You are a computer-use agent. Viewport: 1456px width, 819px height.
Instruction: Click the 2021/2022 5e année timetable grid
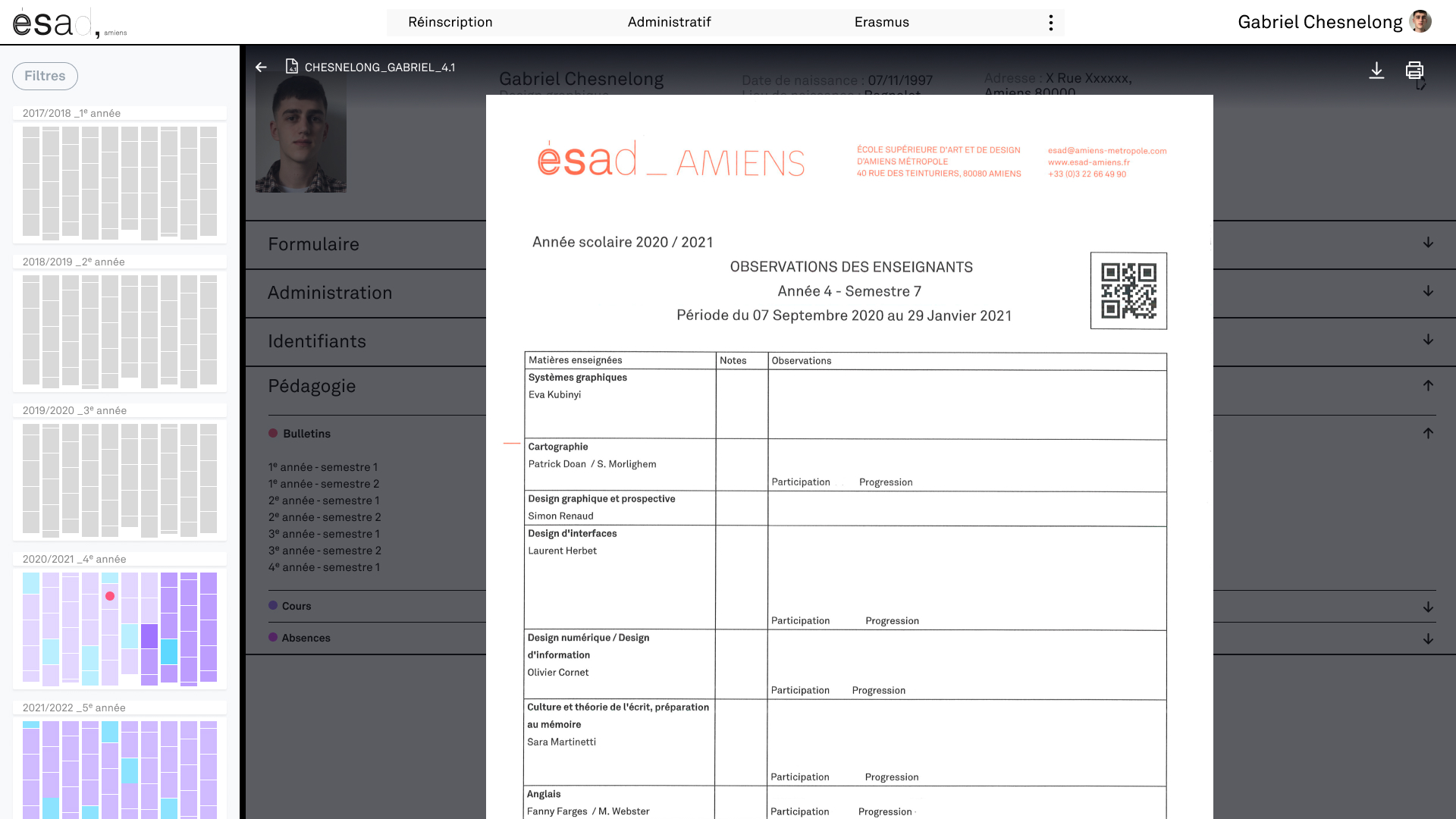click(x=120, y=769)
